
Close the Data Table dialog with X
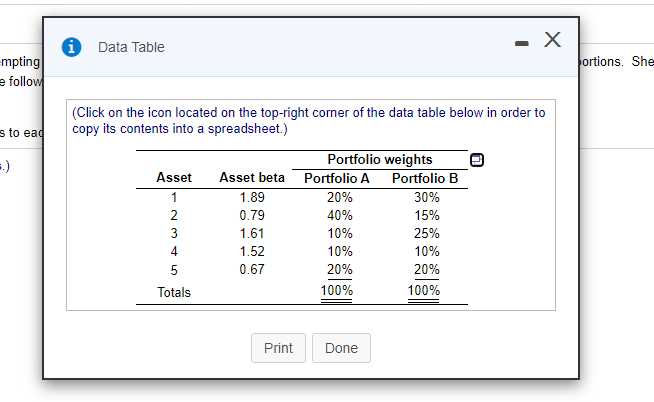552,40
